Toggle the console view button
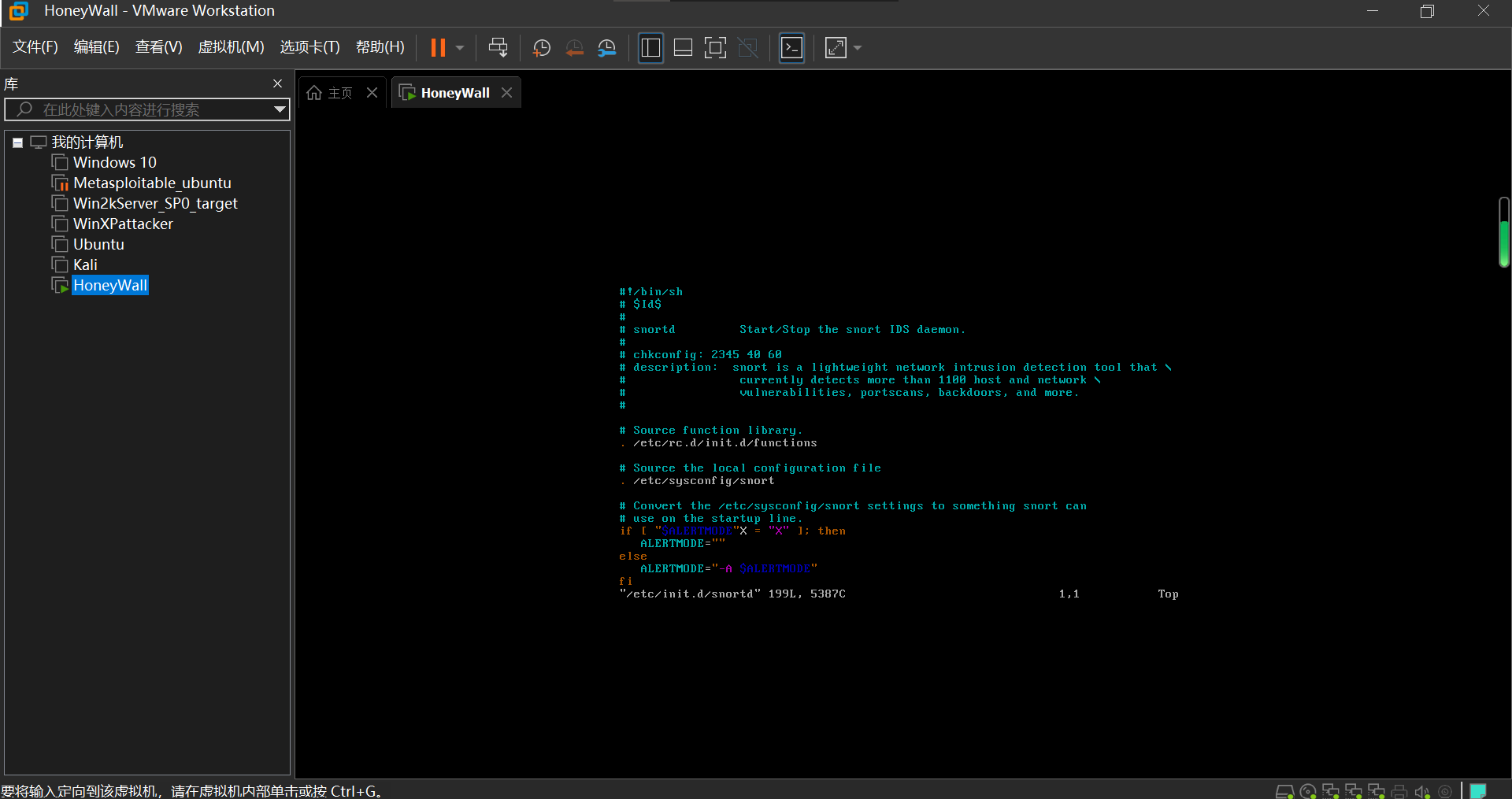 [x=791, y=48]
